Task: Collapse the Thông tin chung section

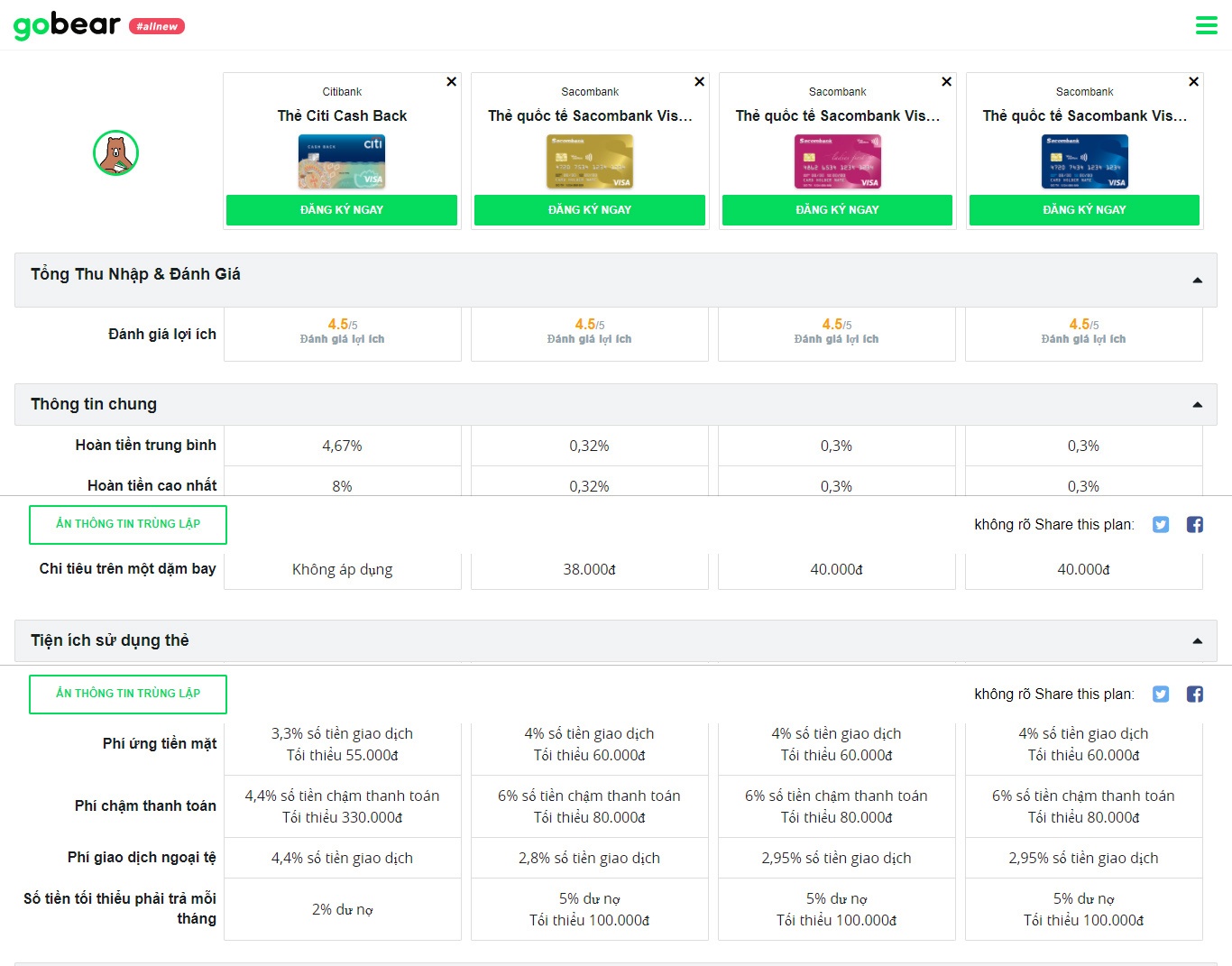Action: point(1197,405)
